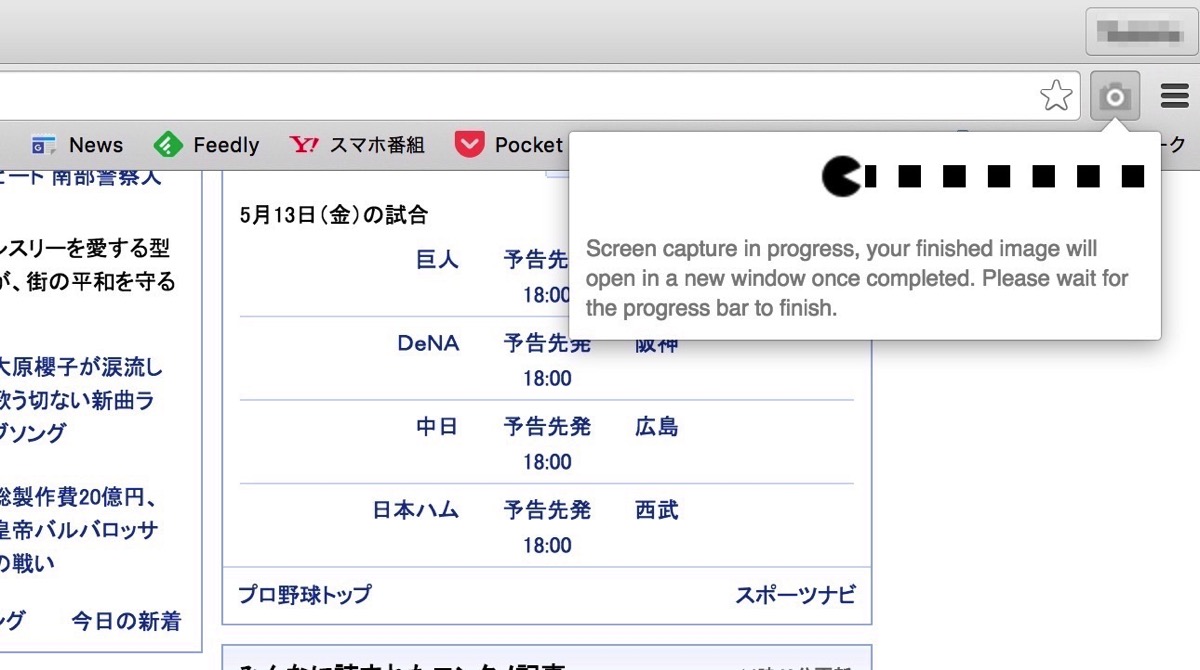Click 予告先発 in the DeNA row
Image resolution: width=1200 pixels, height=670 pixels.
tap(547, 344)
